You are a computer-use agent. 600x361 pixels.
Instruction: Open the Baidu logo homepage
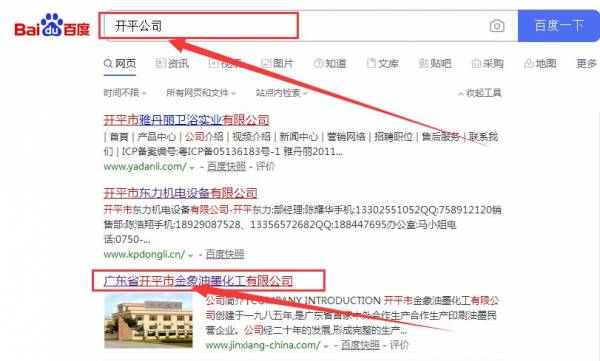point(52,25)
